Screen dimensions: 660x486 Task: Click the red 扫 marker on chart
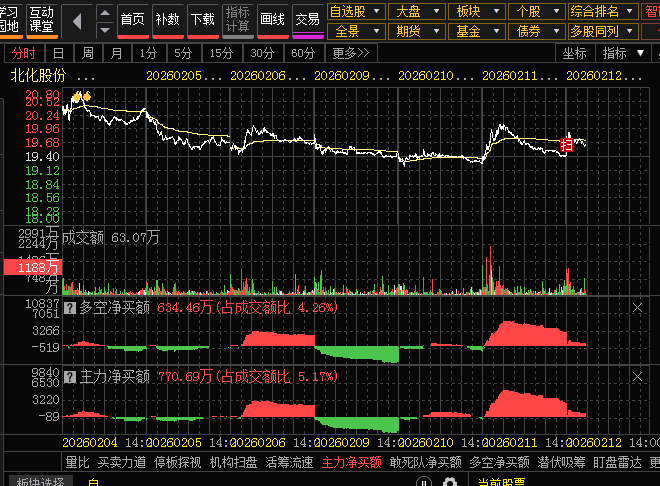567,146
